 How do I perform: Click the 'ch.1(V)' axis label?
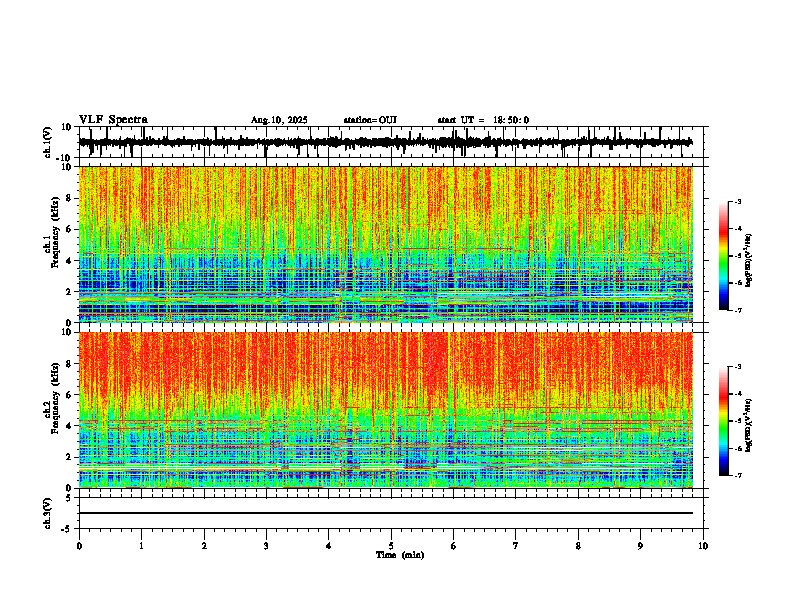click(48, 143)
